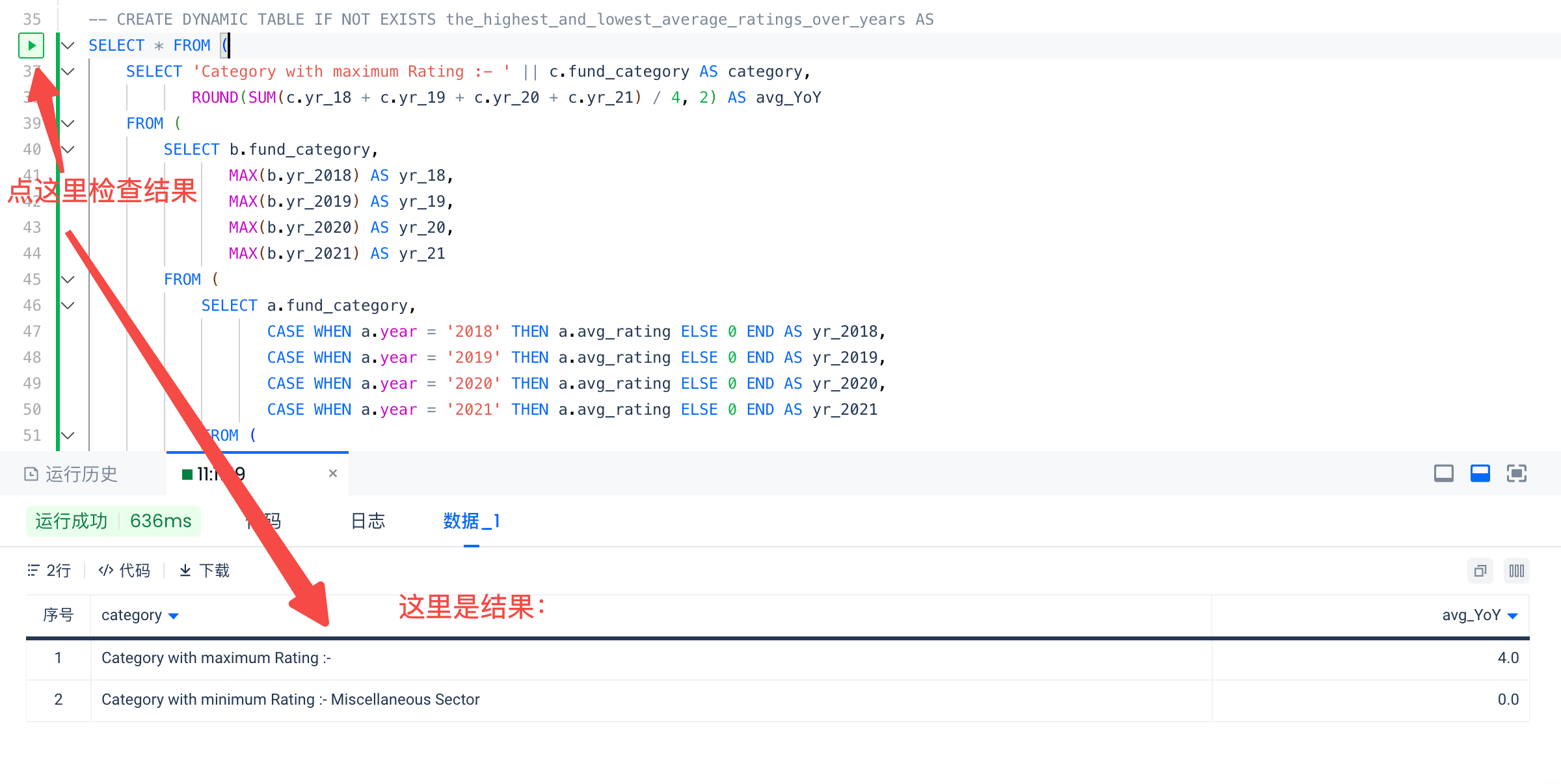
Task: Click the green run query play button
Action: coord(31,46)
